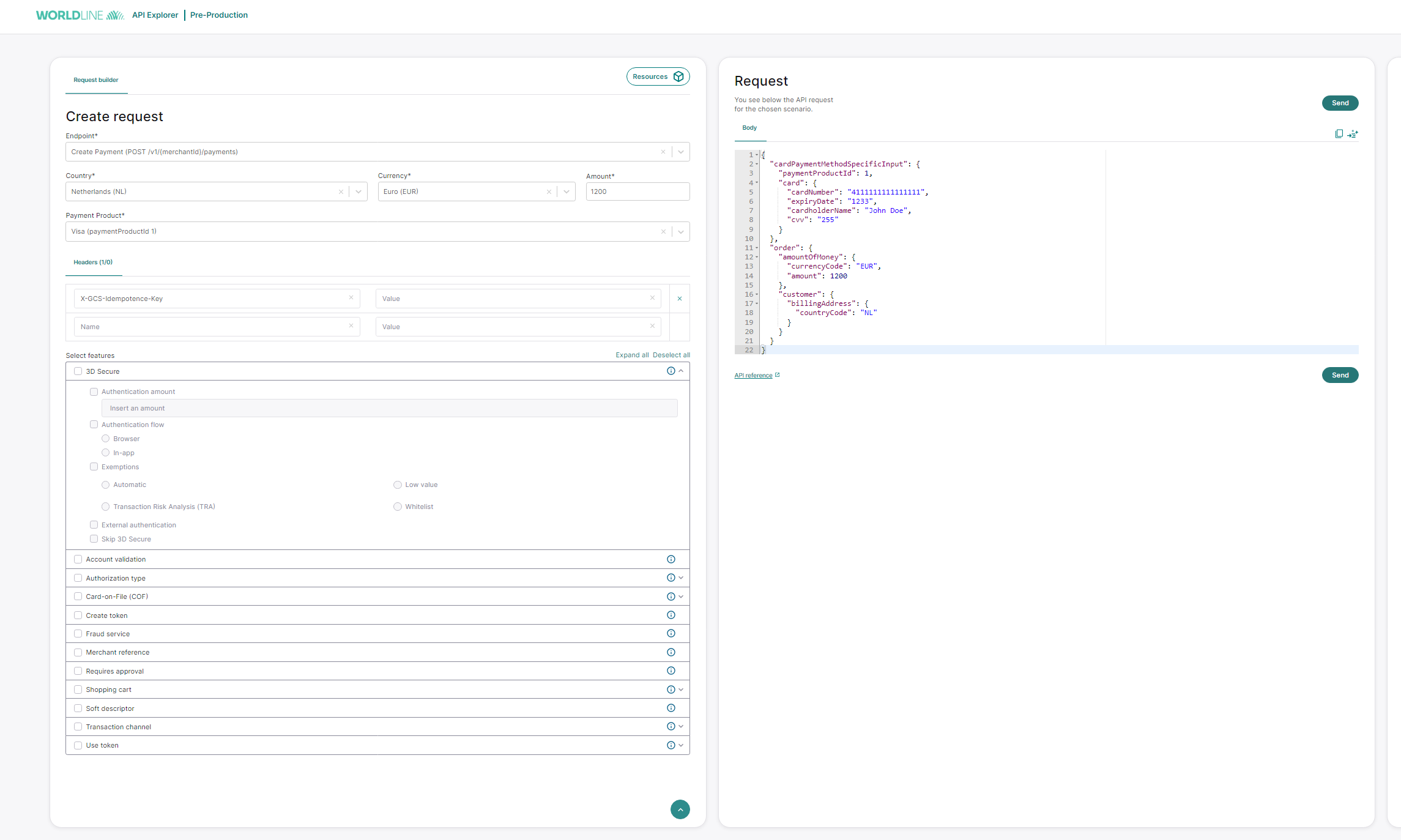Tick the Authentication flow checkbox
Image resolution: width=1401 pixels, height=840 pixels.
[94, 425]
